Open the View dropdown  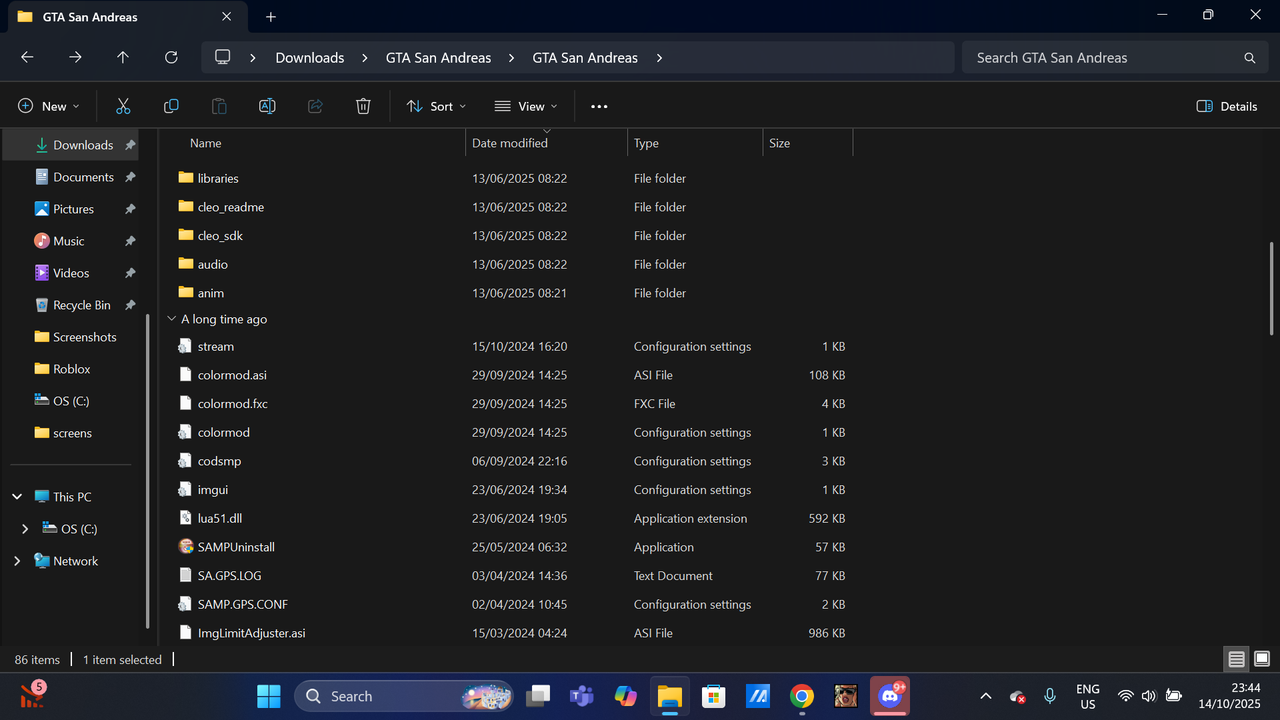526,106
